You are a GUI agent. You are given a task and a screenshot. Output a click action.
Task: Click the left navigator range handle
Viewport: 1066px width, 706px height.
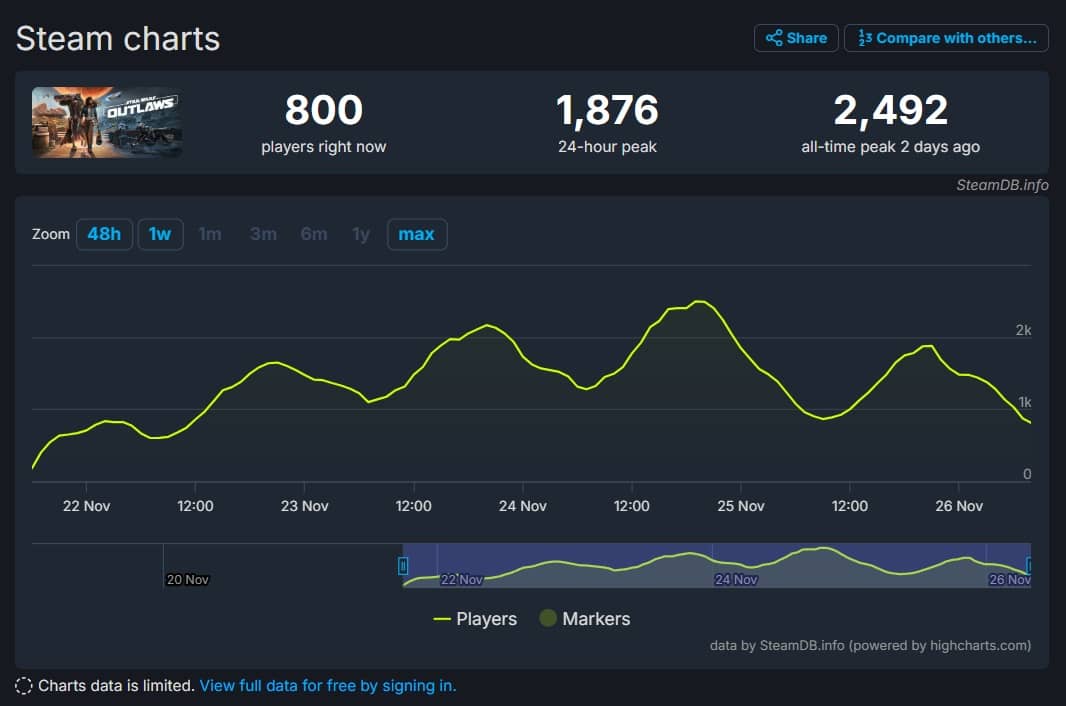[x=403, y=565]
